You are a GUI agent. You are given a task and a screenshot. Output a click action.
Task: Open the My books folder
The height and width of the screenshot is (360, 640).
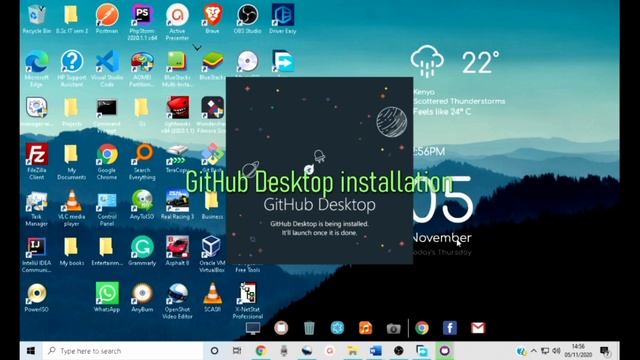(72, 251)
